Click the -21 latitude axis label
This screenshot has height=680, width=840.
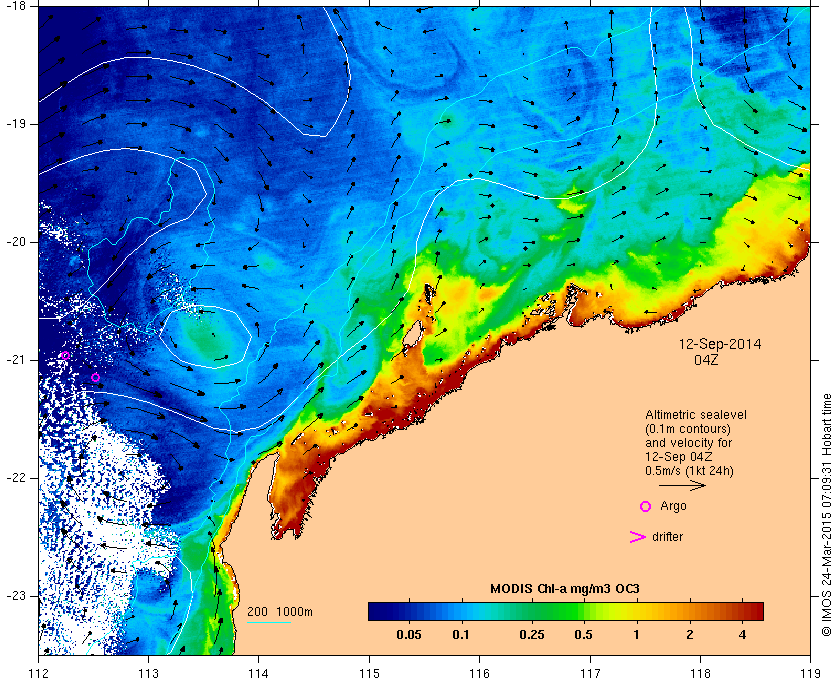tap(14, 360)
